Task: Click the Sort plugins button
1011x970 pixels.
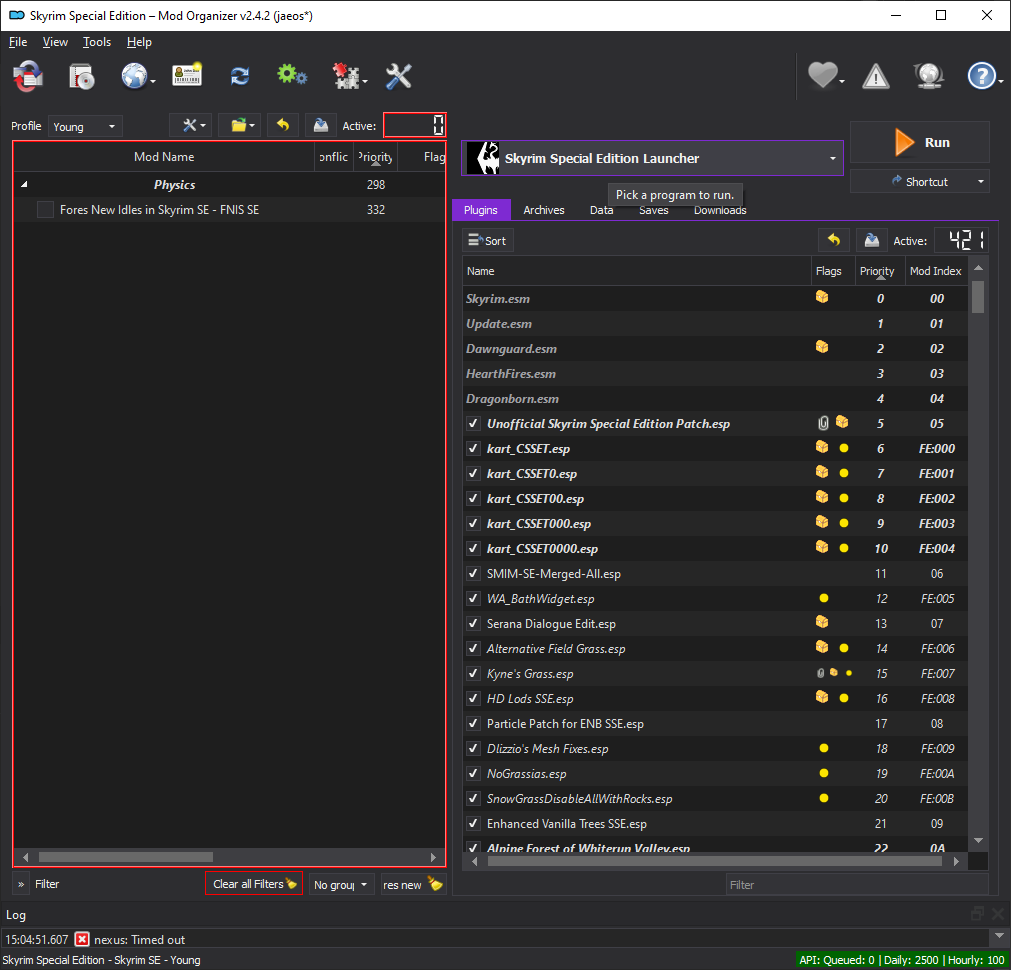Action: point(487,241)
